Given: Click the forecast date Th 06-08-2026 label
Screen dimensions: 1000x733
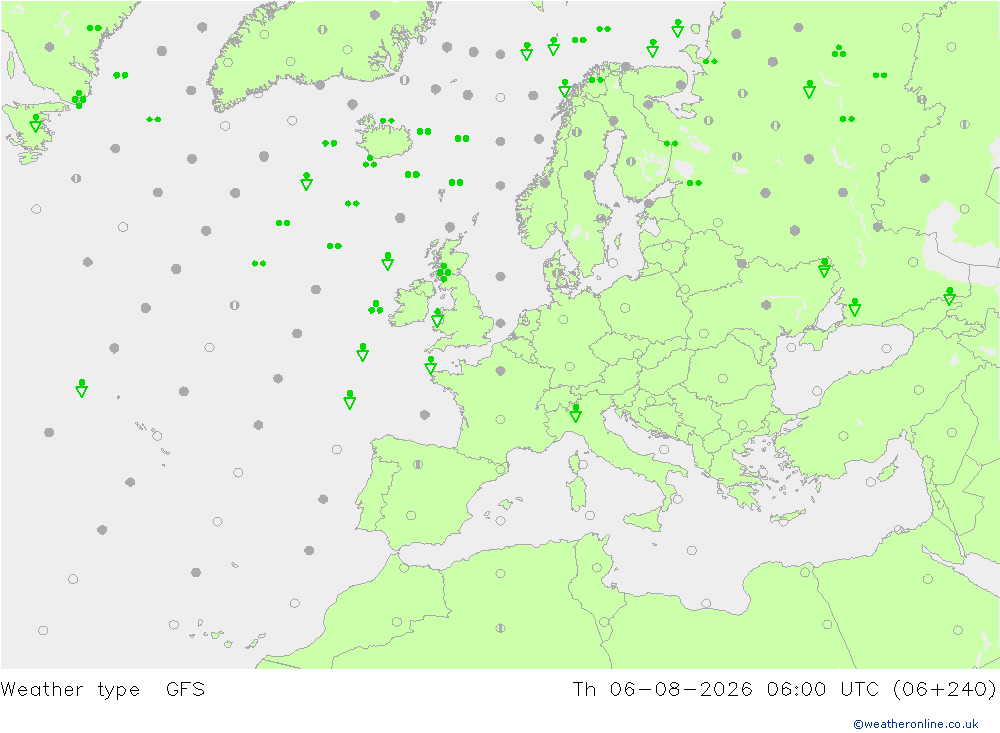Looking at the screenshot, I should [x=663, y=690].
